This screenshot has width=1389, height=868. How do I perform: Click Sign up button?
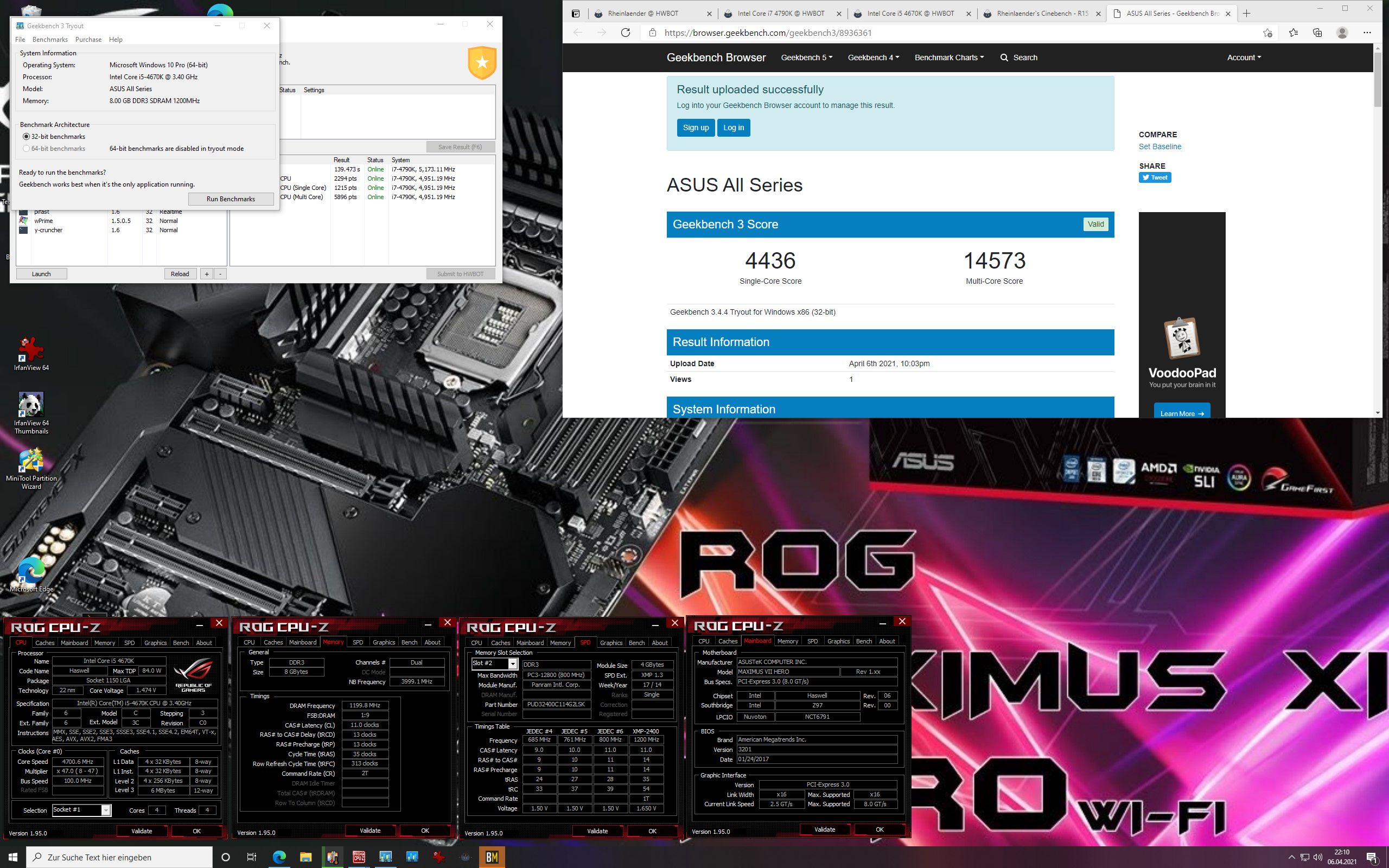click(x=696, y=127)
